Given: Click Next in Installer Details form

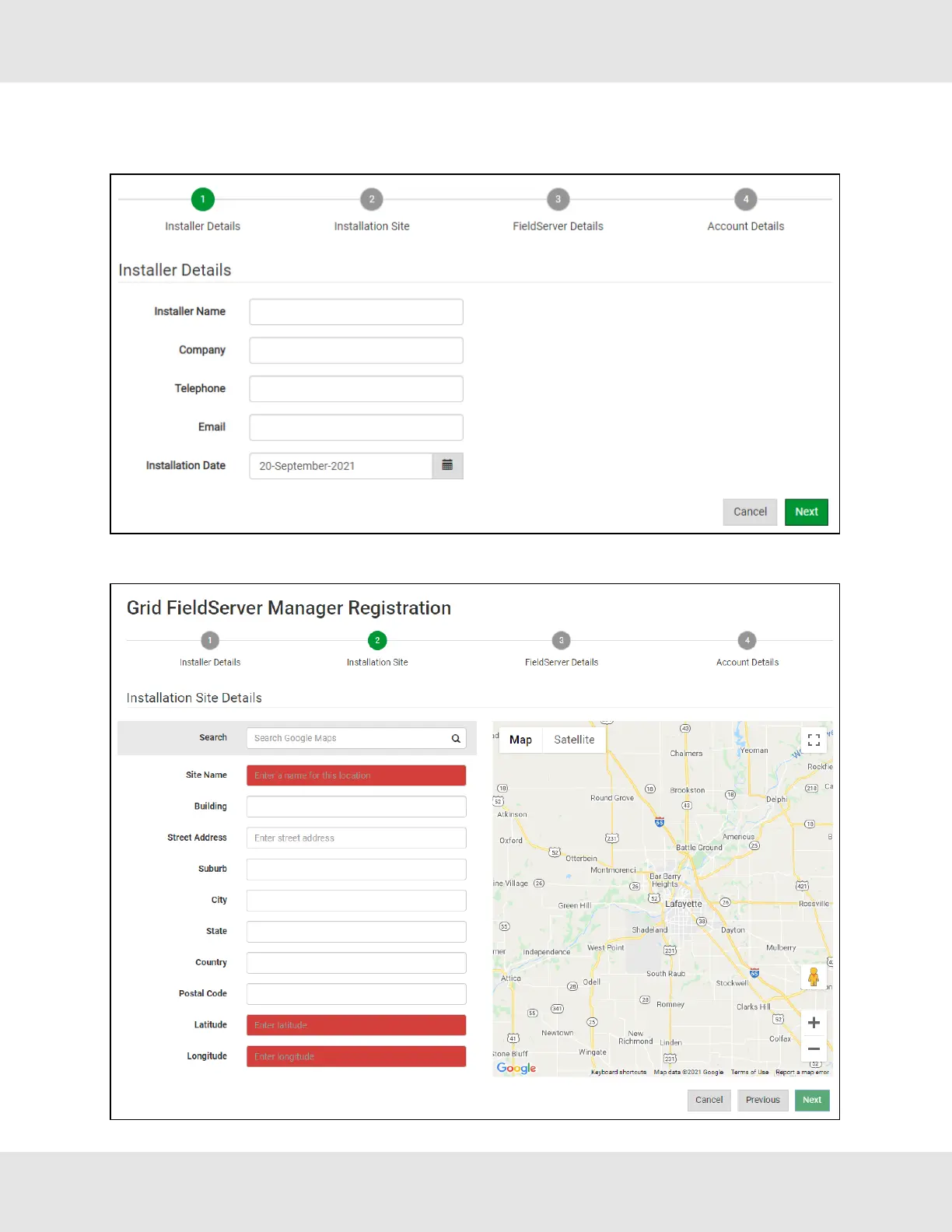Looking at the screenshot, I should (x=807, y=512).
